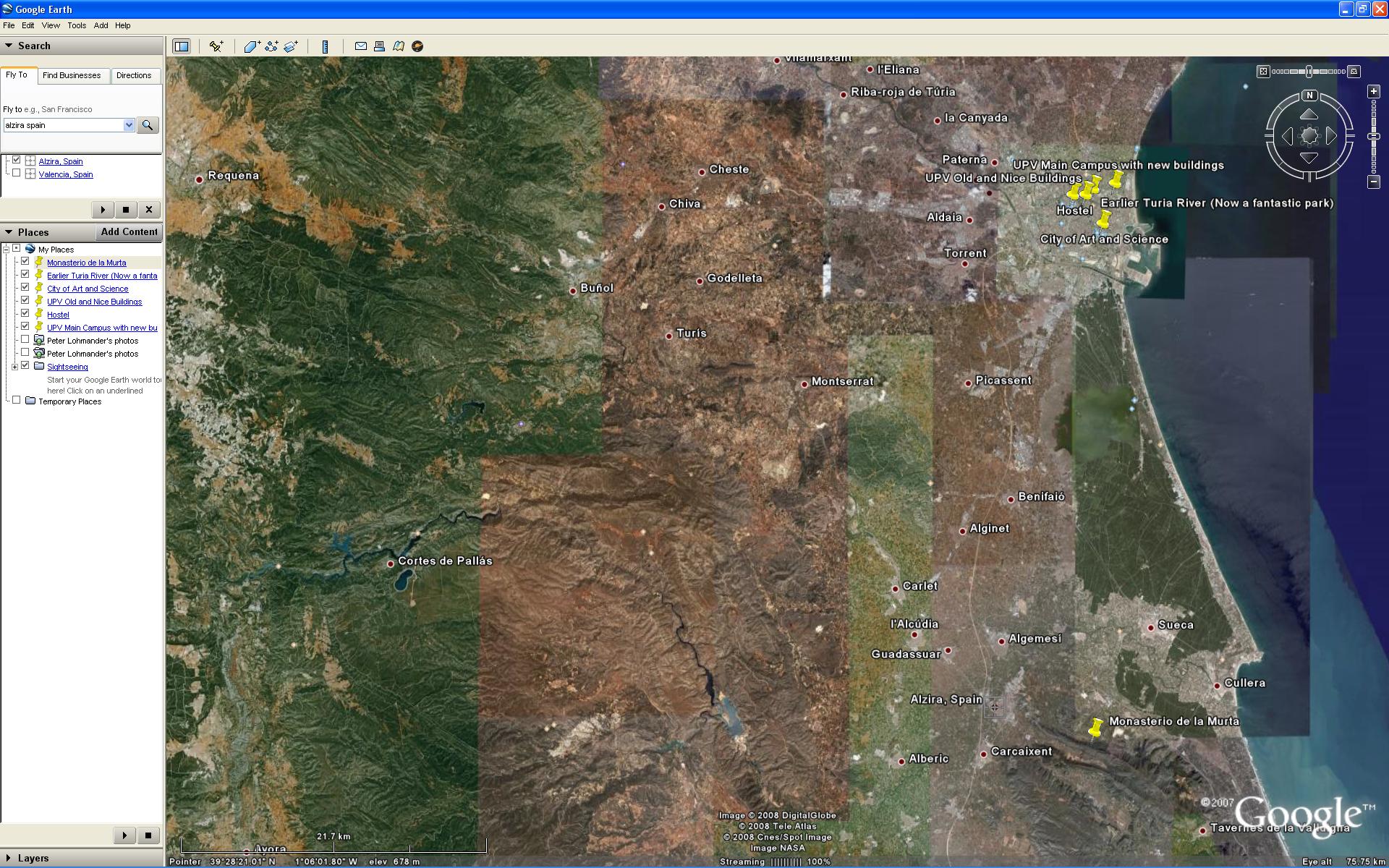Add a placemark with the pushpin tool
The height and width of the screenshot is (868, 1389).
pos(216,46)
